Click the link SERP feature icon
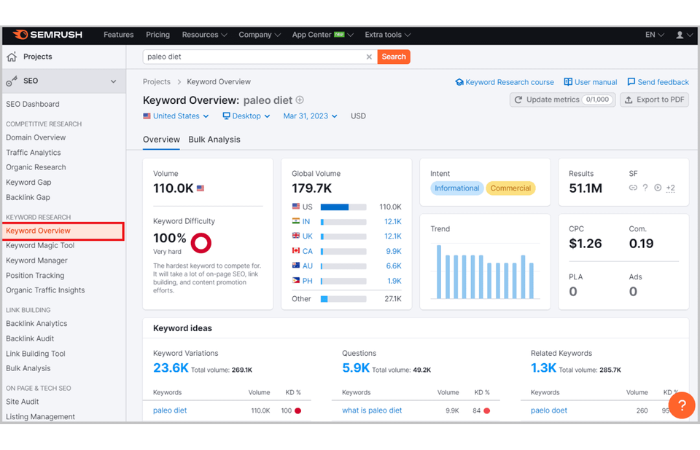The width and height of the screenshot is (700, 450). pos(633,188)
